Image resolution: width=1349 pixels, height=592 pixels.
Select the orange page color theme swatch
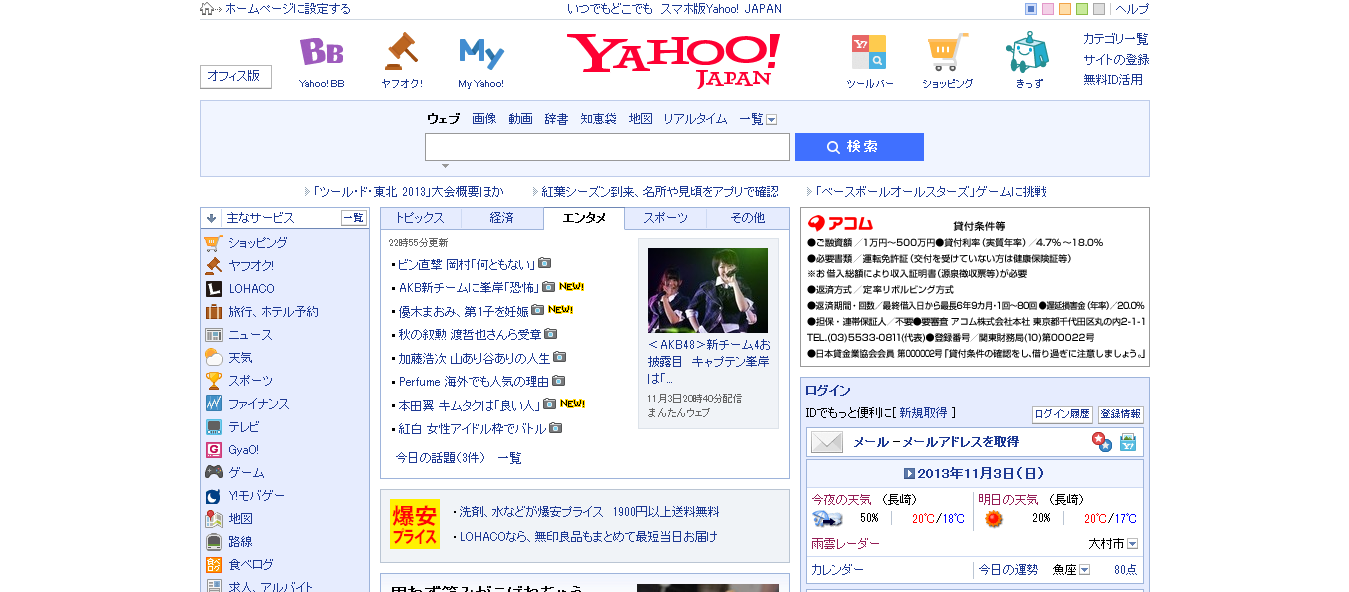(1065, 9)
